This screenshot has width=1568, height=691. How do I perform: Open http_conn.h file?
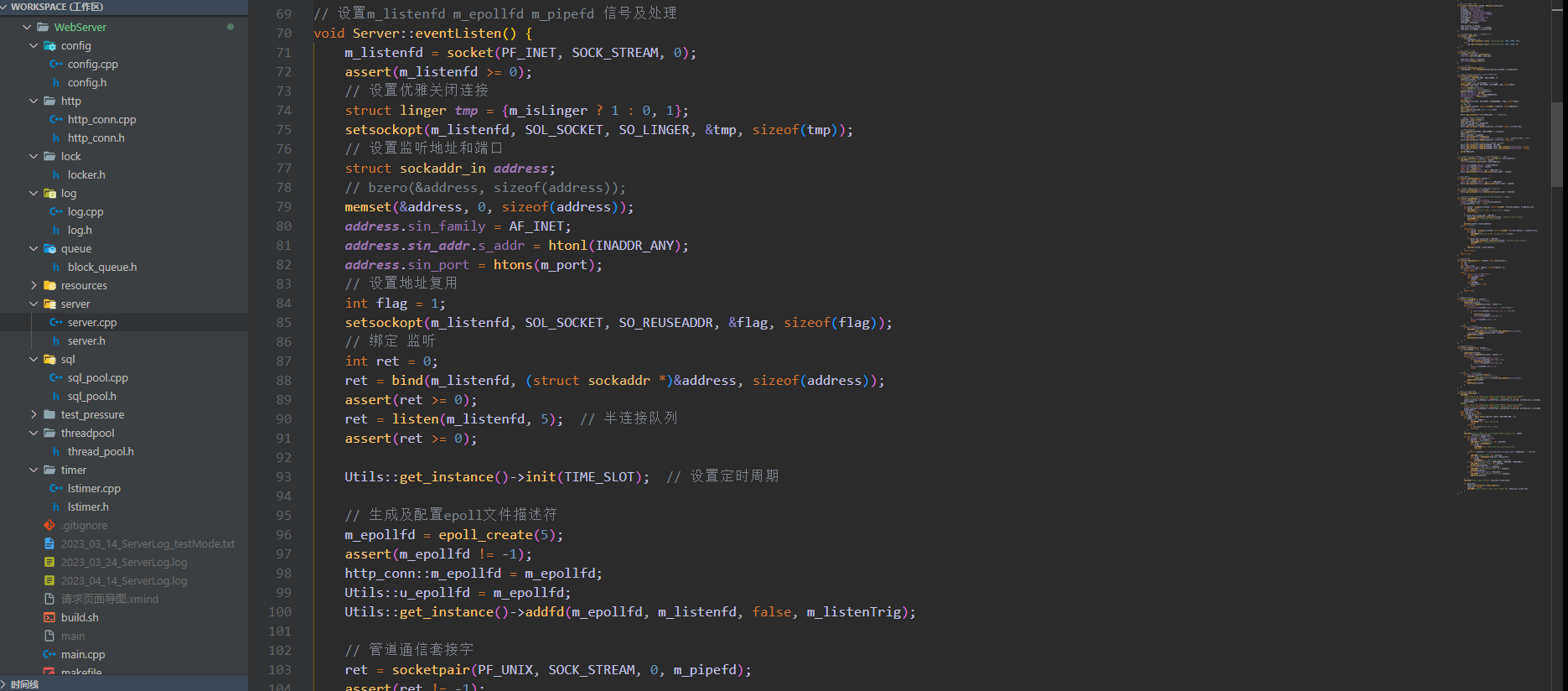click(x=96, y=138)
